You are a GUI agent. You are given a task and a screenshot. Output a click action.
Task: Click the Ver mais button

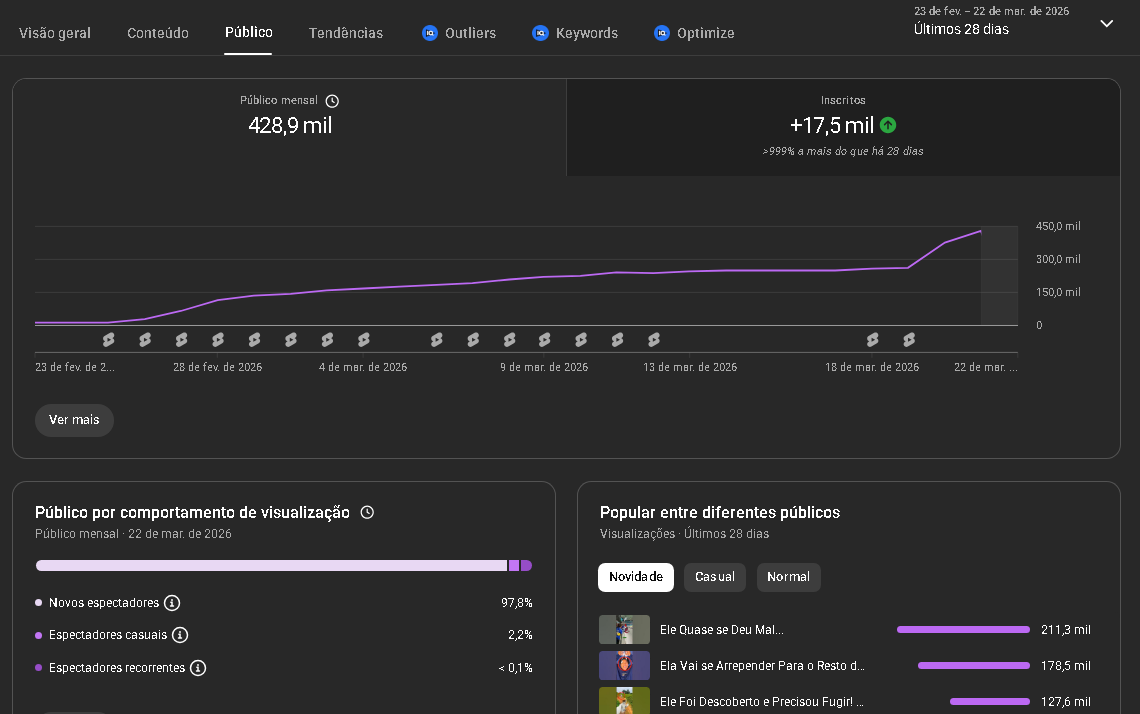[74, 420]
